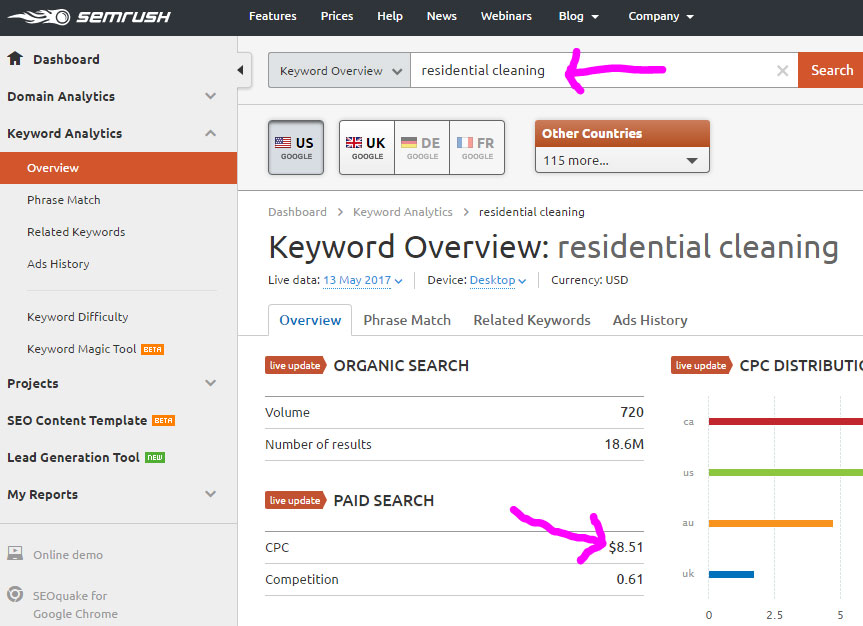Screen dimensions: 863x626
Task: Open Webinars in top navigation
Action: pos(506,17)
